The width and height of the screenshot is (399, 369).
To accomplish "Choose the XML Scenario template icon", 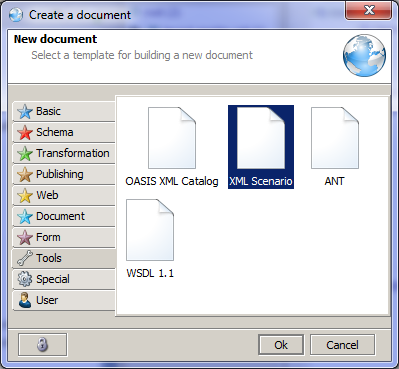I will 261,138.
